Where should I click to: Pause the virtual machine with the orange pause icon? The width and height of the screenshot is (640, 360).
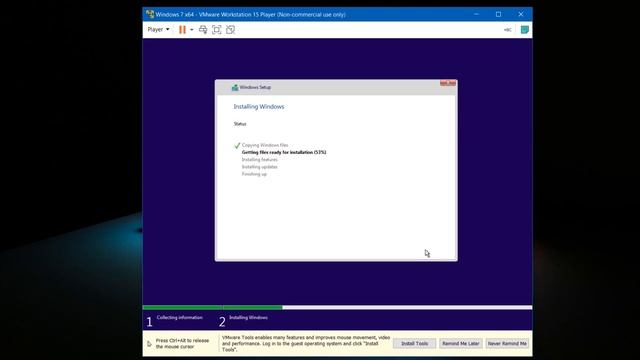[182, 29]
